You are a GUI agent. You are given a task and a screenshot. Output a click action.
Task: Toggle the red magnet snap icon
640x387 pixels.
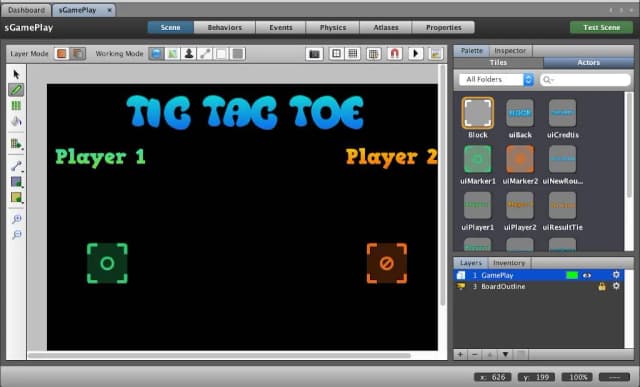coord(394,54)
